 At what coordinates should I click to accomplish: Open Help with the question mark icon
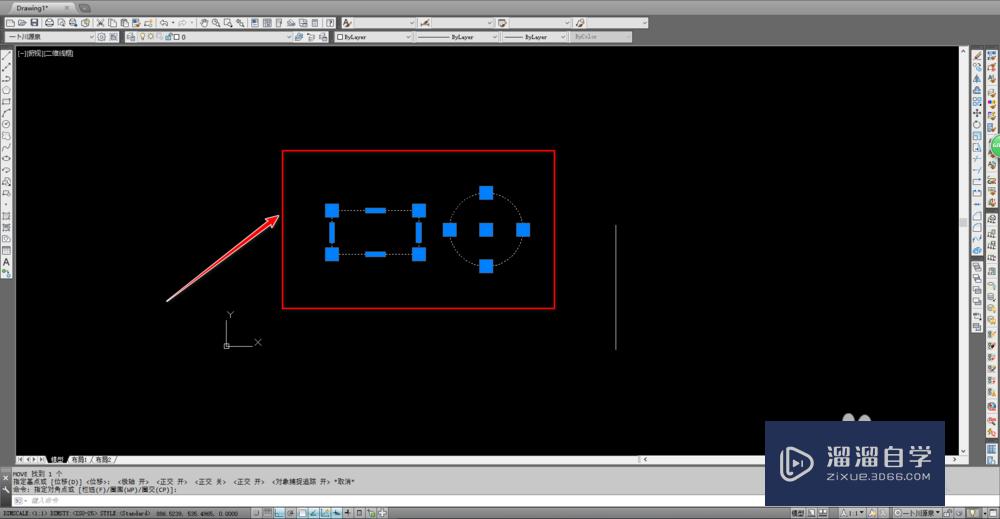pyautogui.click(x=330, y=23)
